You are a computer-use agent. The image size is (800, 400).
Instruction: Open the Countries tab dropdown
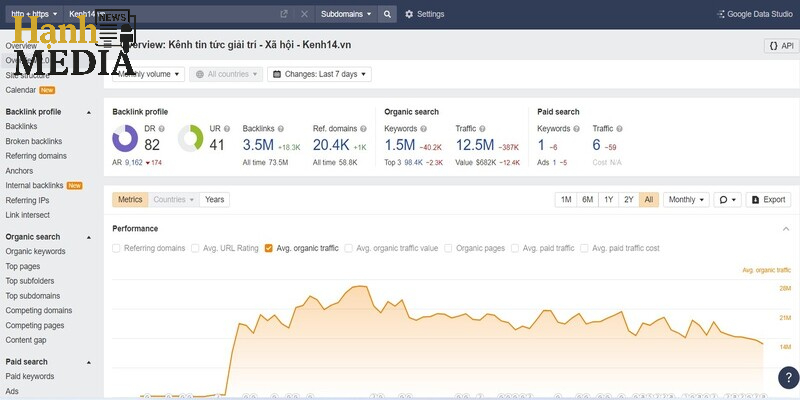pyautogui.click(x=173, y=199)
